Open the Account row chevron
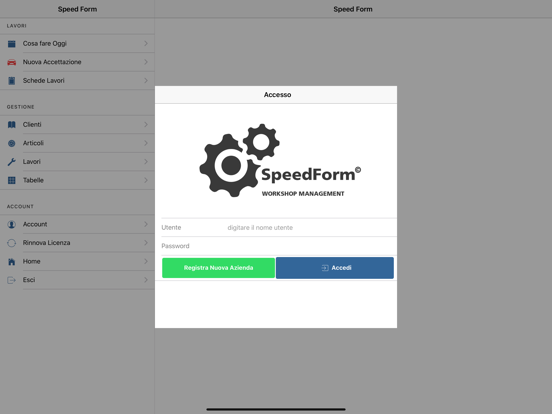This screenshot has width=552, height=414. (x=146, y=224)
